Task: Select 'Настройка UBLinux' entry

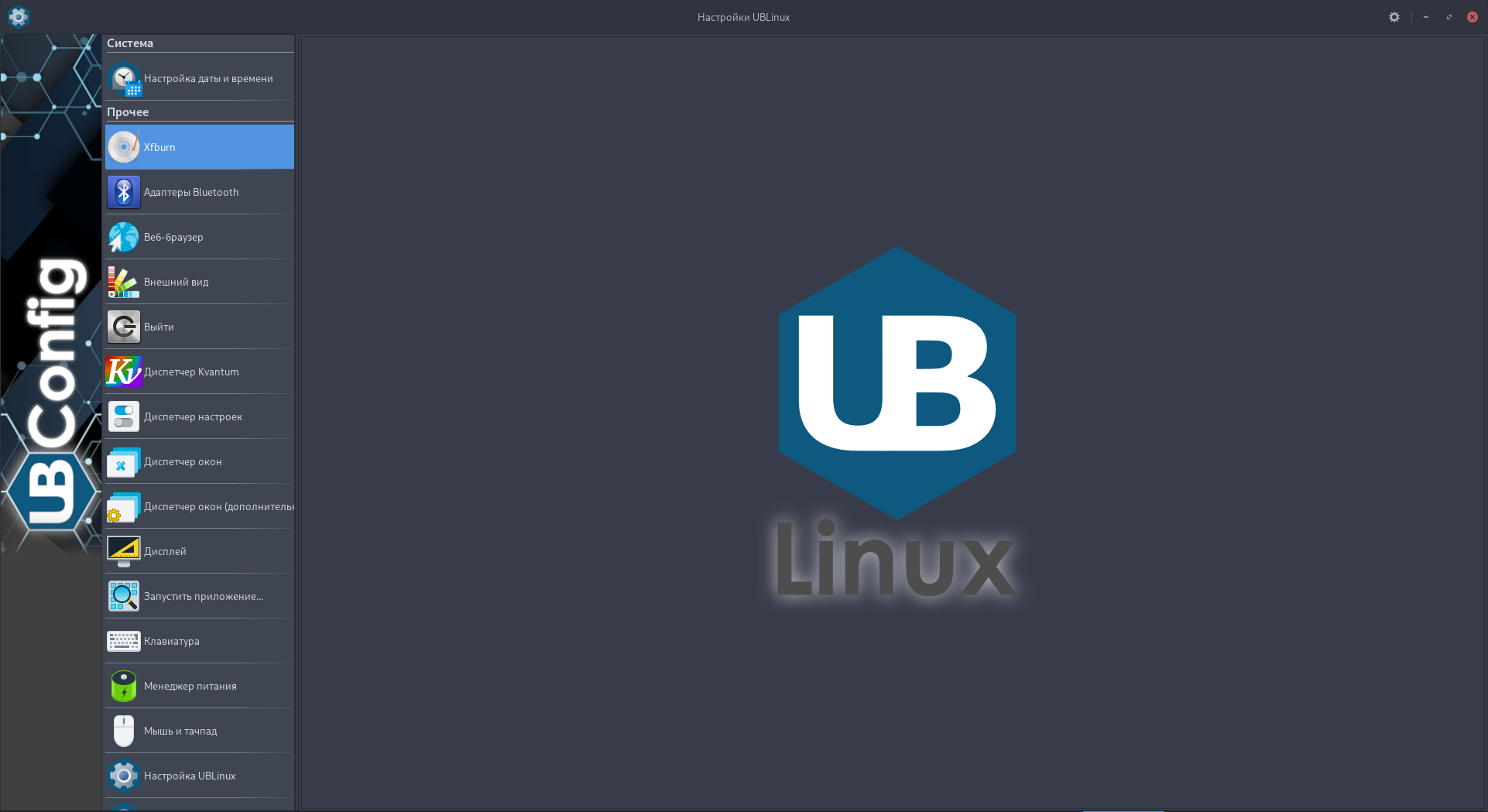Action: 200,776
